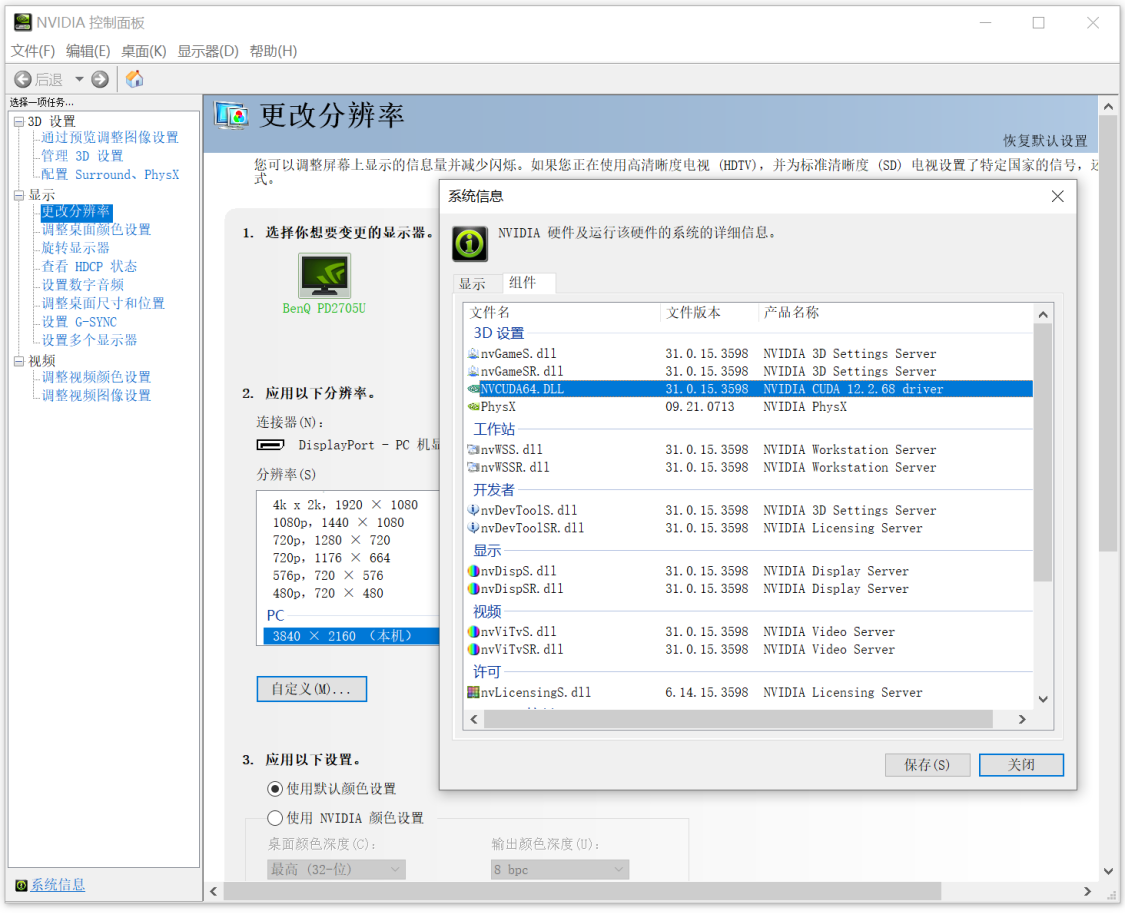Select the BenQ PD2705U monitor icon

(324, 275)
